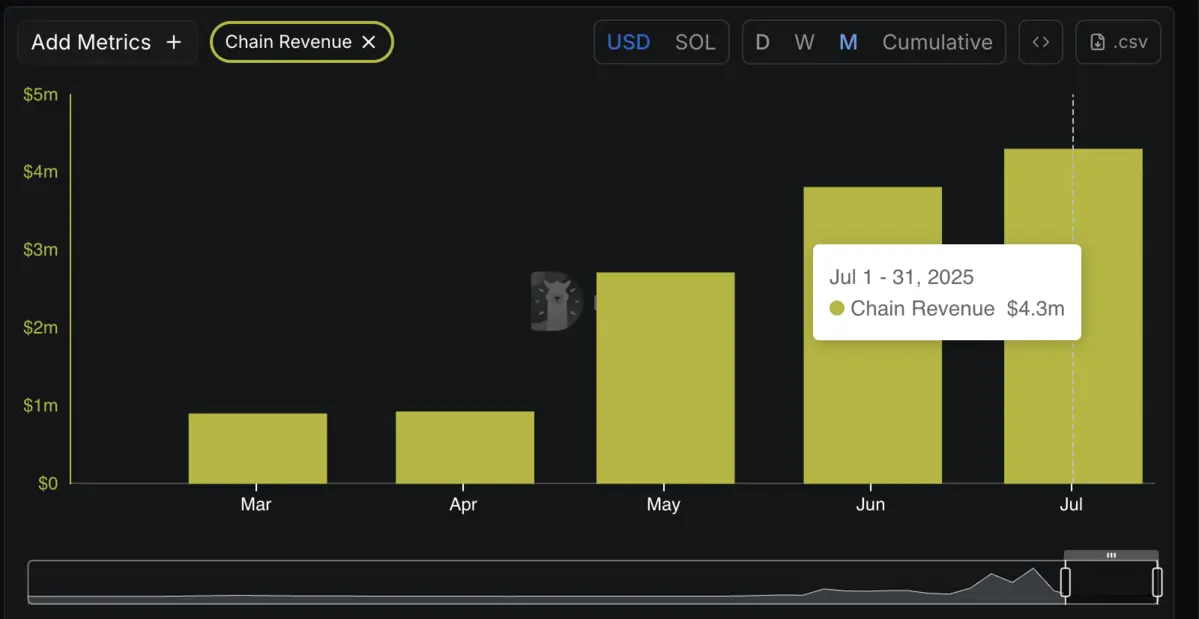The image size is (1199, 619).
Task: Click the Chain Revenue metric chip
Action: coord(288,42)
